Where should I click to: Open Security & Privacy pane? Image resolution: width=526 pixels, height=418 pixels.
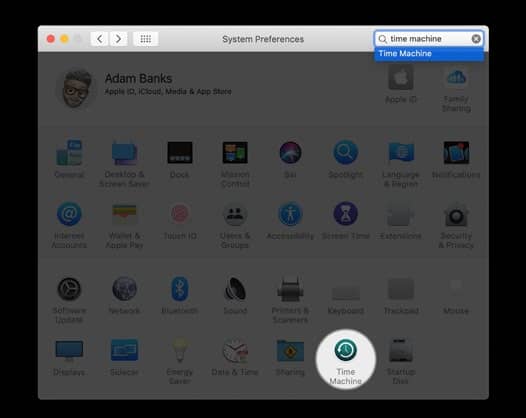tap(456, 225)
